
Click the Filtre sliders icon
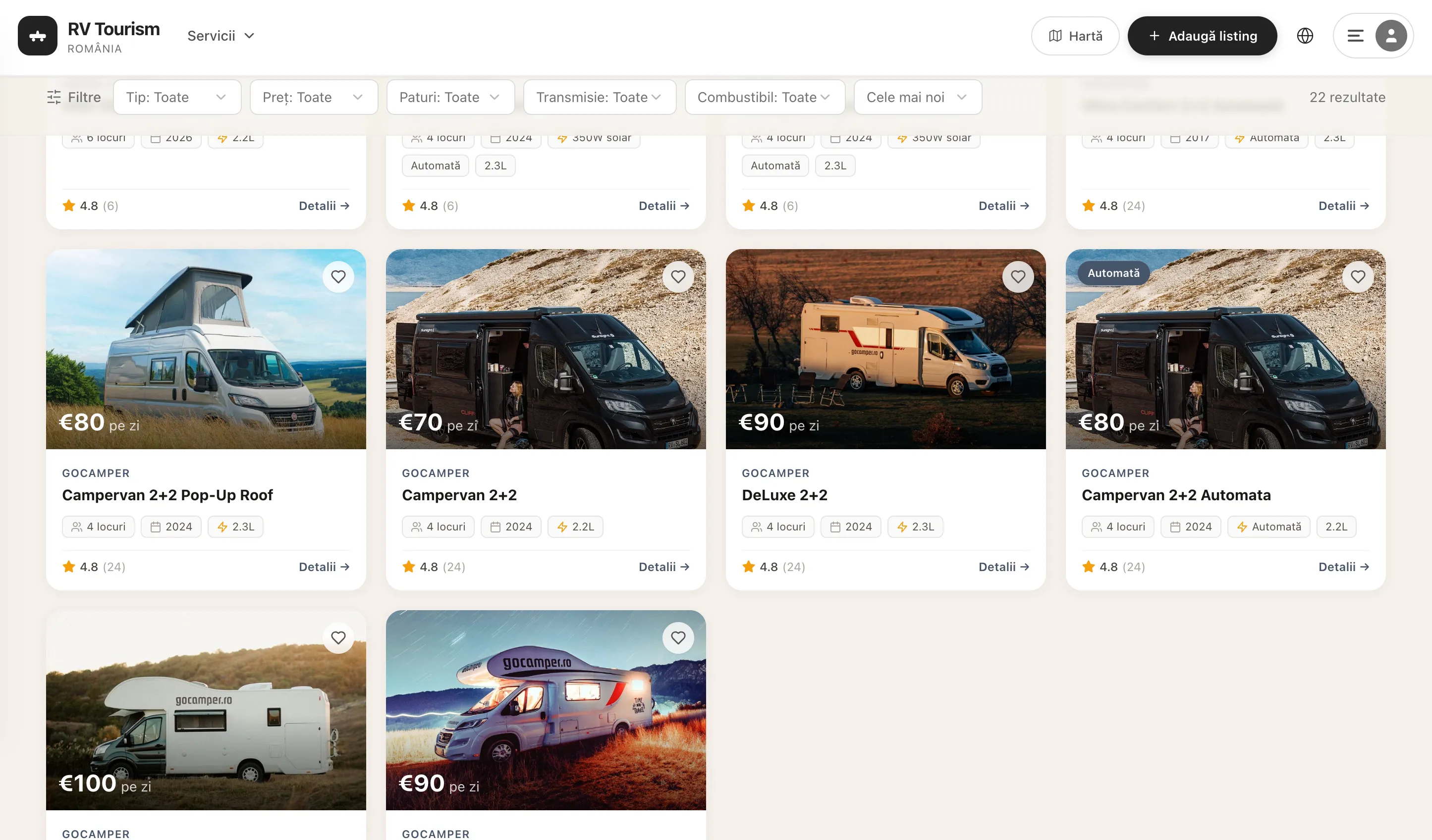coord(54,97)
